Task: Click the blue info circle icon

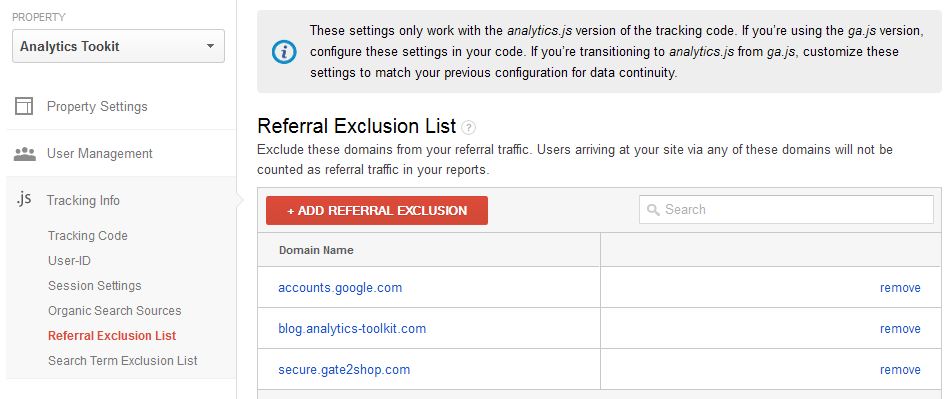Action: (x=284, y=53)
